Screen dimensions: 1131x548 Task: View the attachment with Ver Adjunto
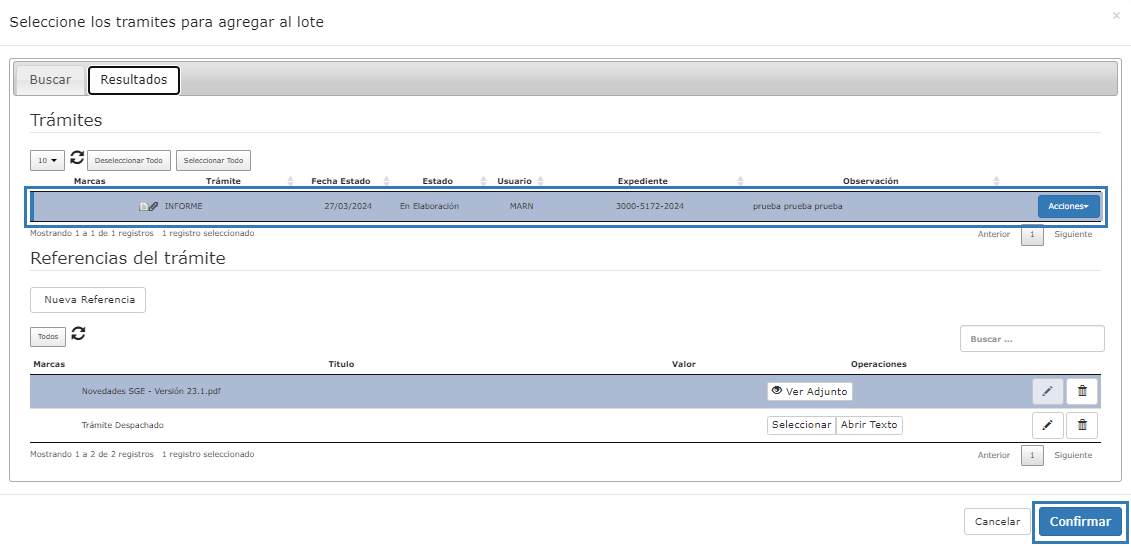point(809,392)
